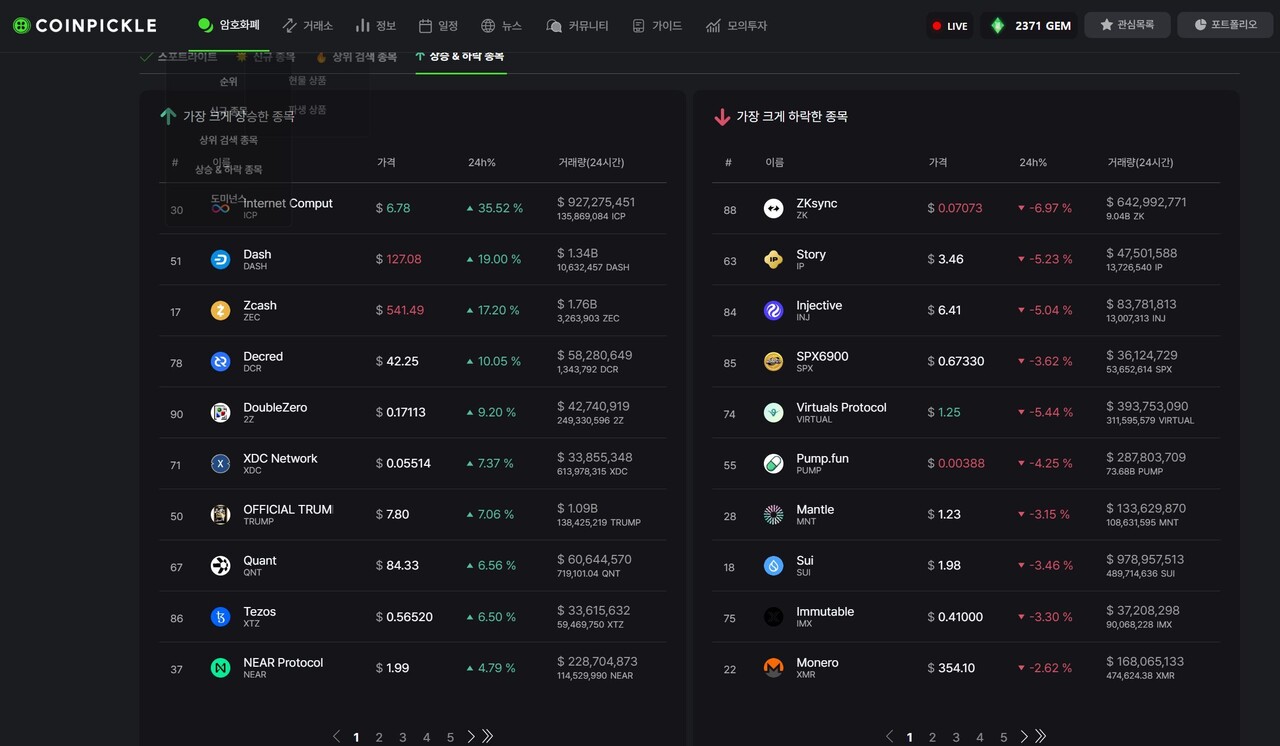Click the Monero coin logo

pos(773,668)
